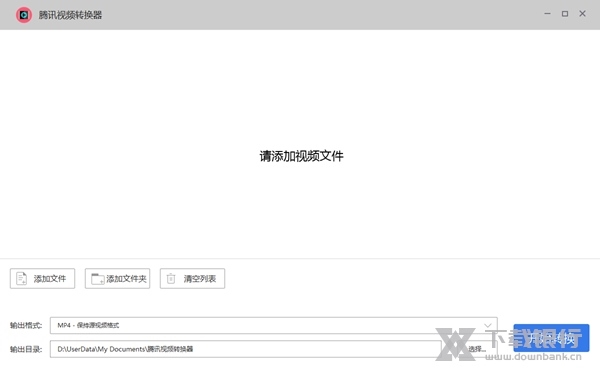
Task: Click the 腾讯视频转换器 app logo icon
Action: tap(24, 15)
